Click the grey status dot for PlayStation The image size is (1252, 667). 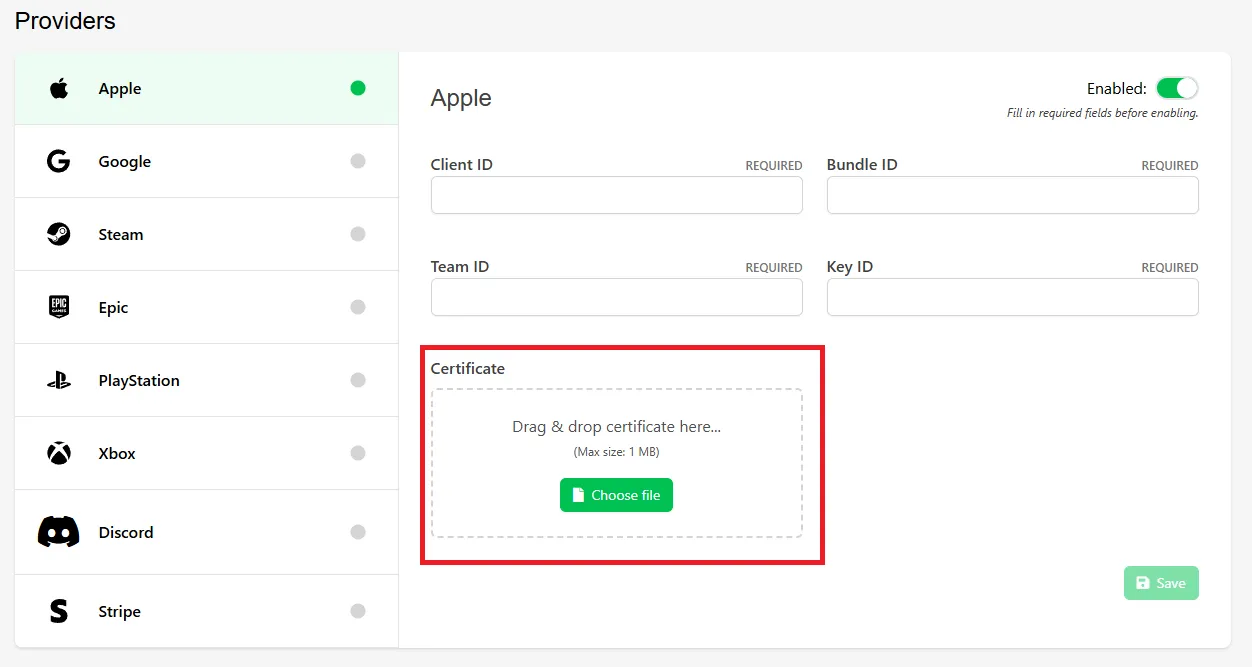coord(358,380)
